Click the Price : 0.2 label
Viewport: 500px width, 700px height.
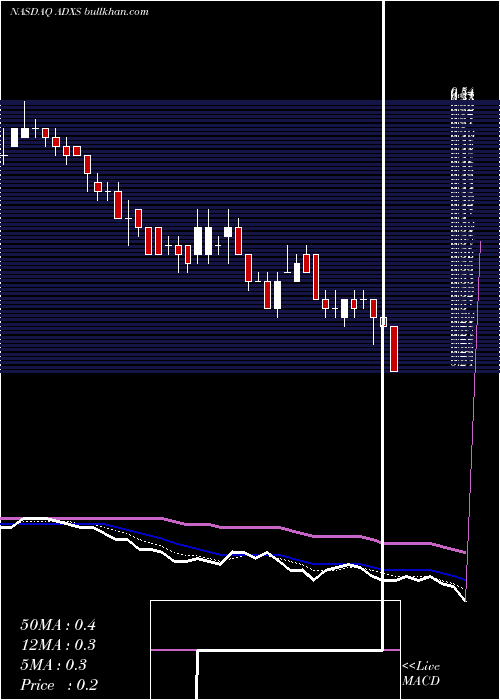point(59,685)
